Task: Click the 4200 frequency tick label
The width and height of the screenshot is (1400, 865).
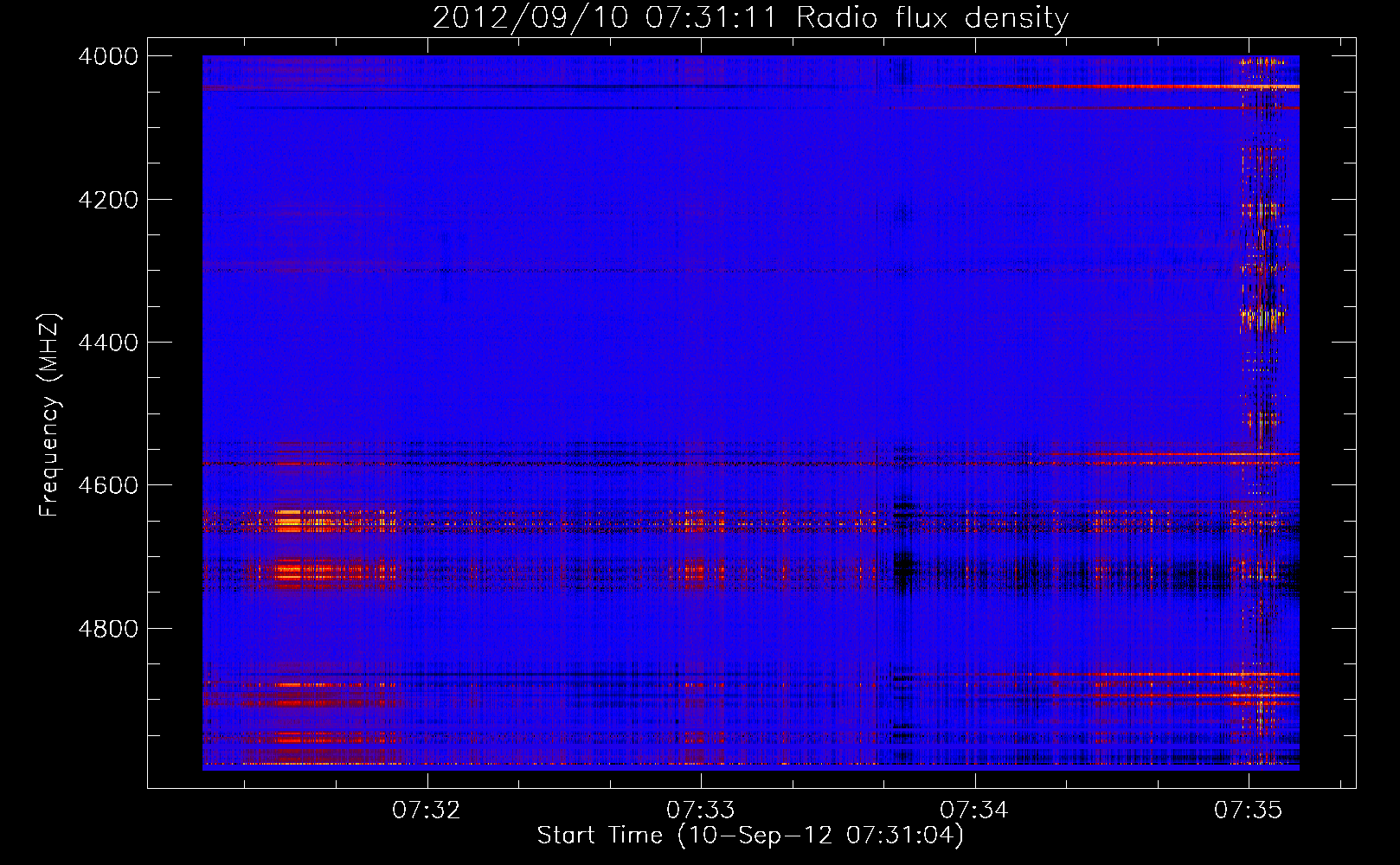Action: (x=108, y=200)
